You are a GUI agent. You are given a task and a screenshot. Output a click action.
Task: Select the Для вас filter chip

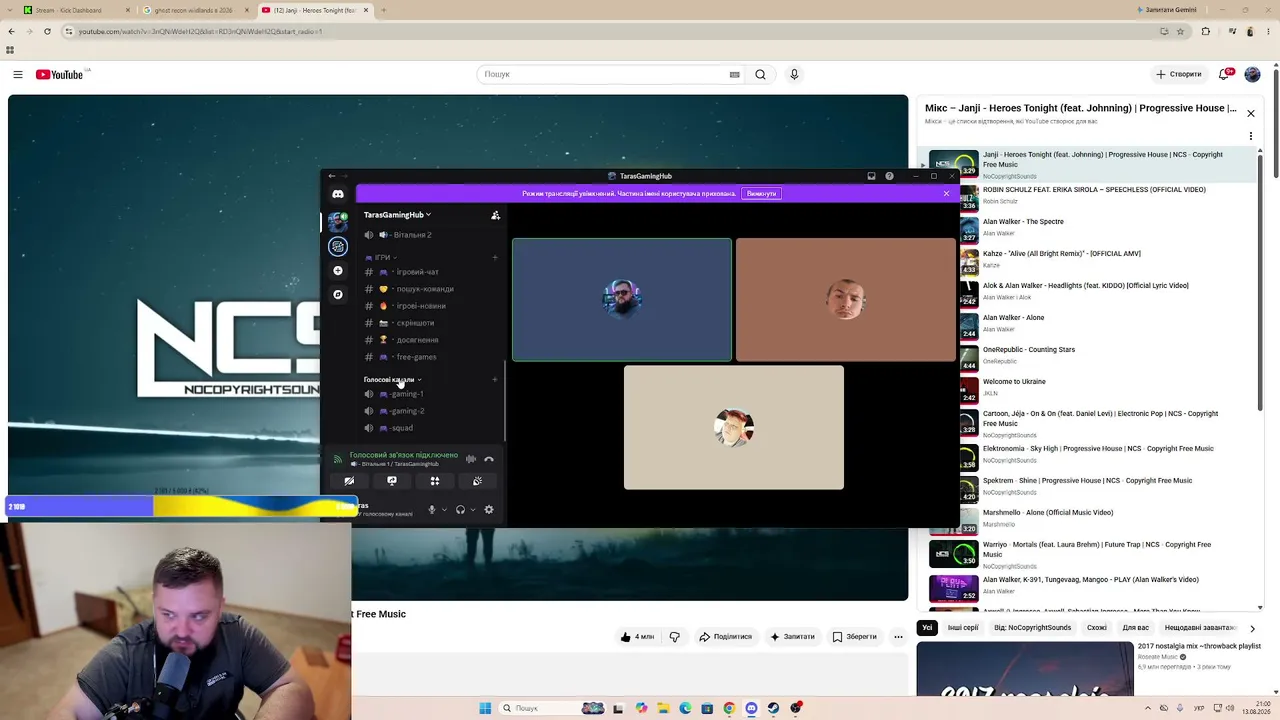tap(1136, 628)
